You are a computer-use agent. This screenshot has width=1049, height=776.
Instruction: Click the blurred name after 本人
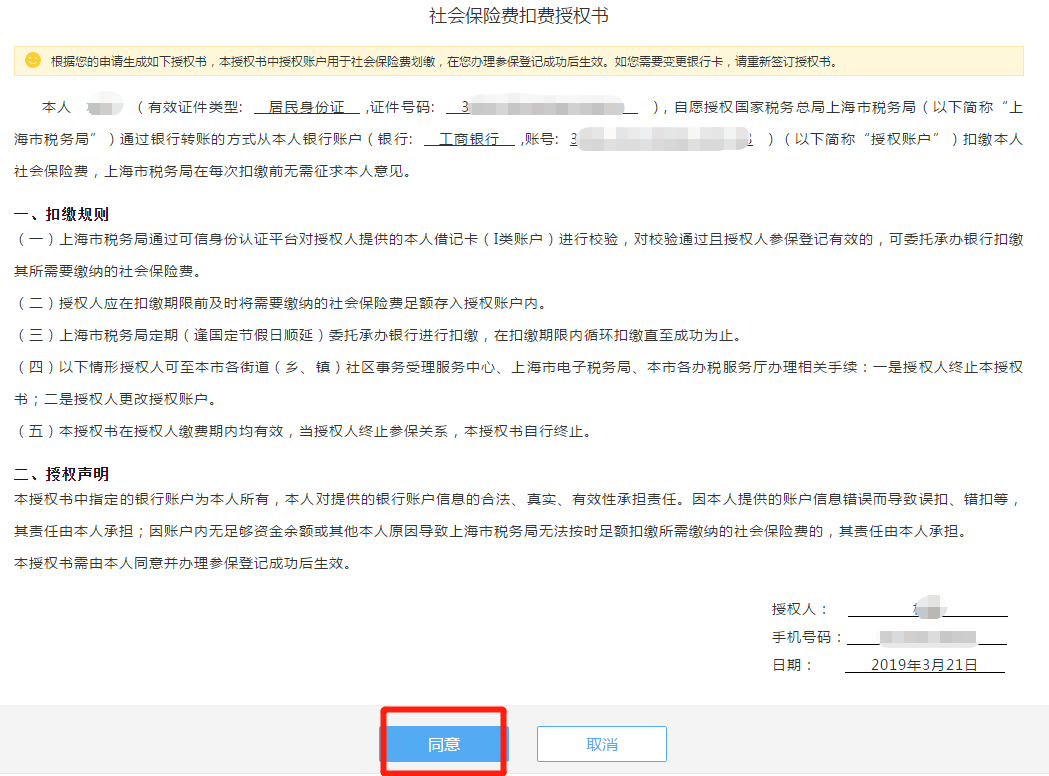coord(104,107)
